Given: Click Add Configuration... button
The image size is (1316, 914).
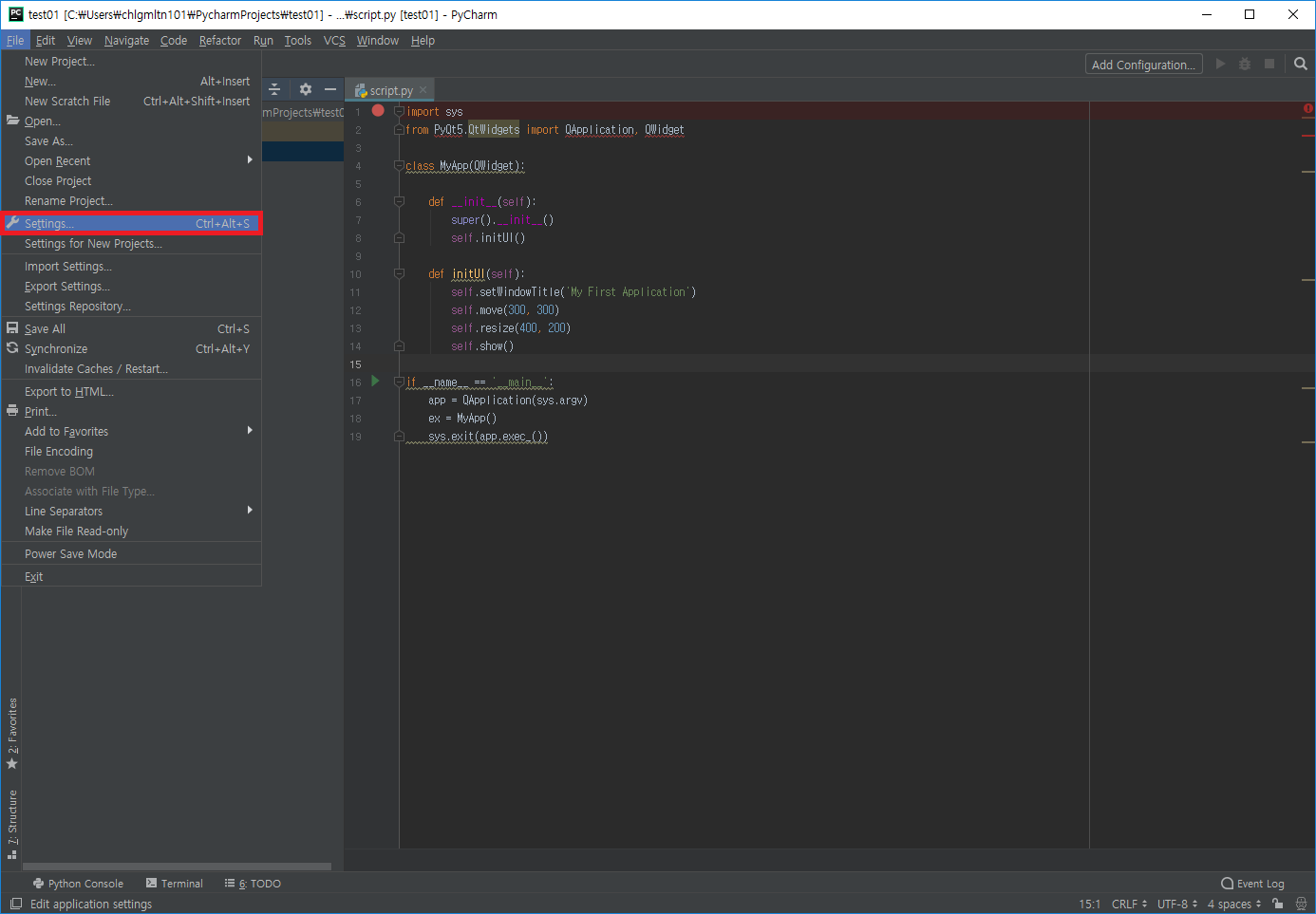Looking at the screenshot, I should click(x=1143, y=64).
